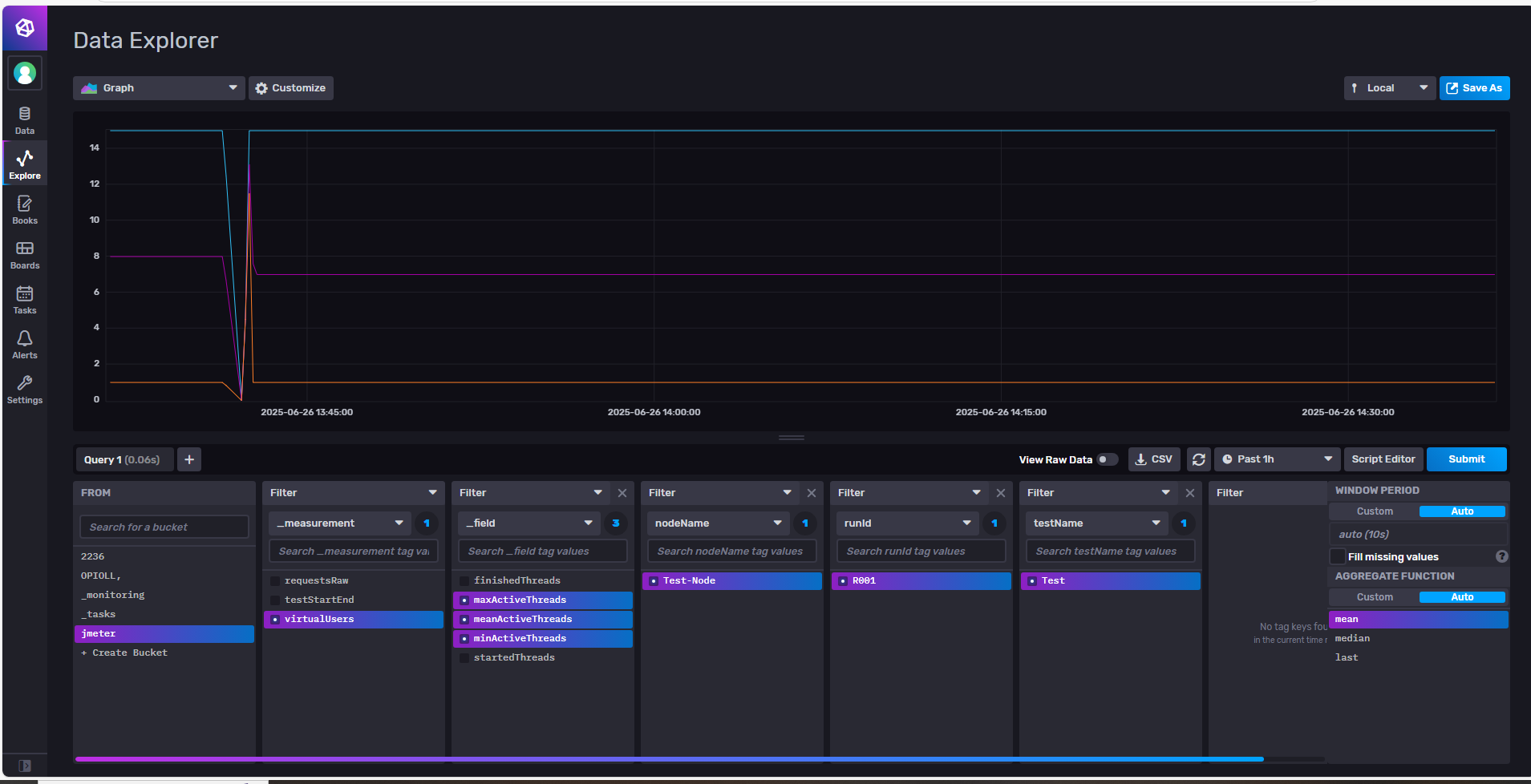The width and height of the screenshot is (1531, 784).
Task: Deselect the meanActiveThreads field
Action: [x=543, y=620]
